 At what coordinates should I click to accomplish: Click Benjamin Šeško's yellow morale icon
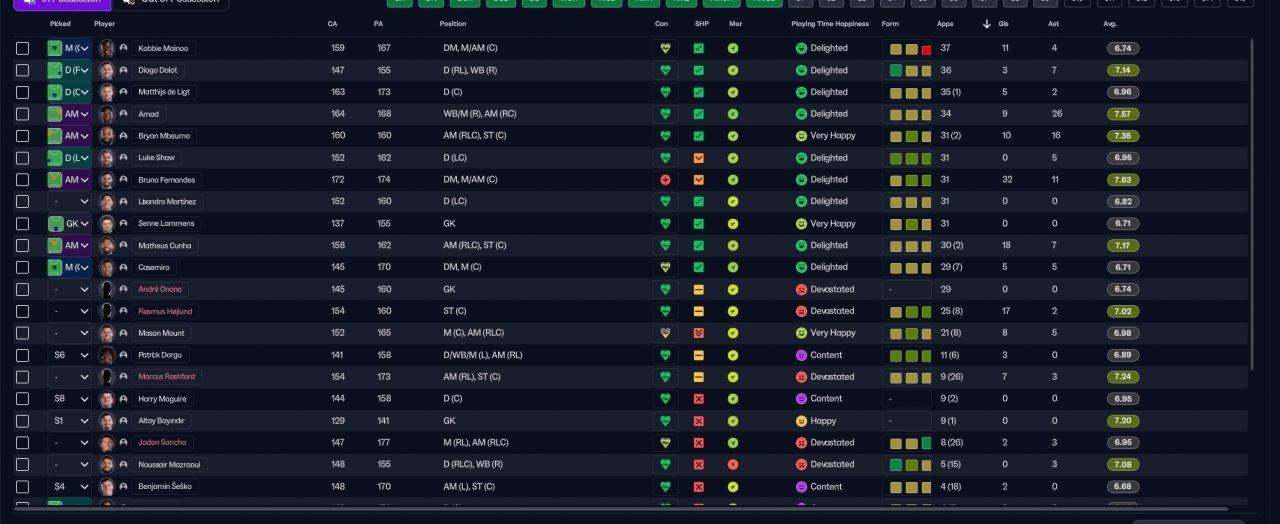(x=733, y=487)
